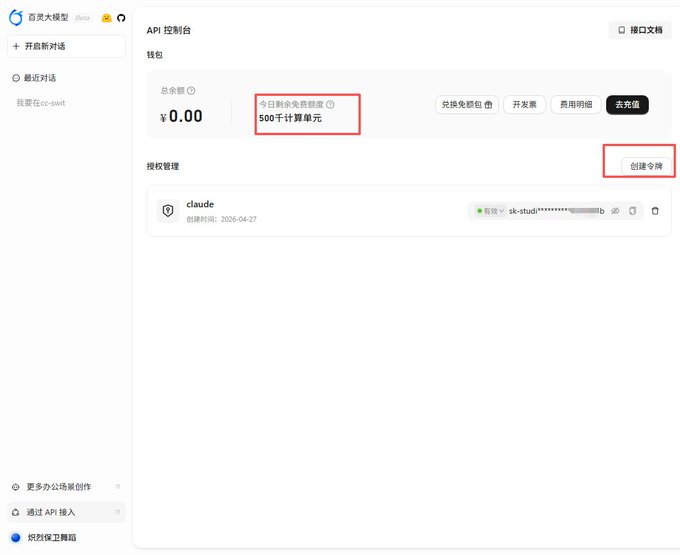
Task: Click the Hugging Face emoji icon
Action: (106, 18)
